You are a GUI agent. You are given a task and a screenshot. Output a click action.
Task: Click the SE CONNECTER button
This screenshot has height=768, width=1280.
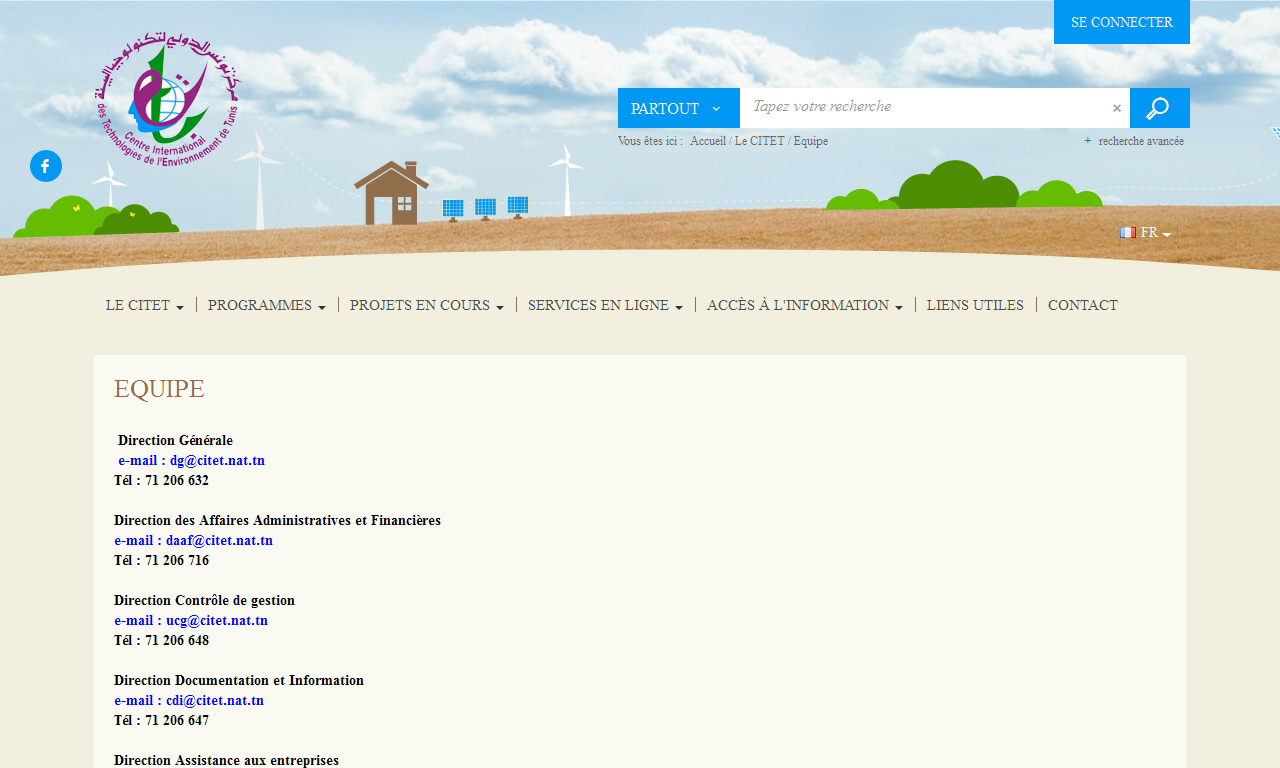1122,22
